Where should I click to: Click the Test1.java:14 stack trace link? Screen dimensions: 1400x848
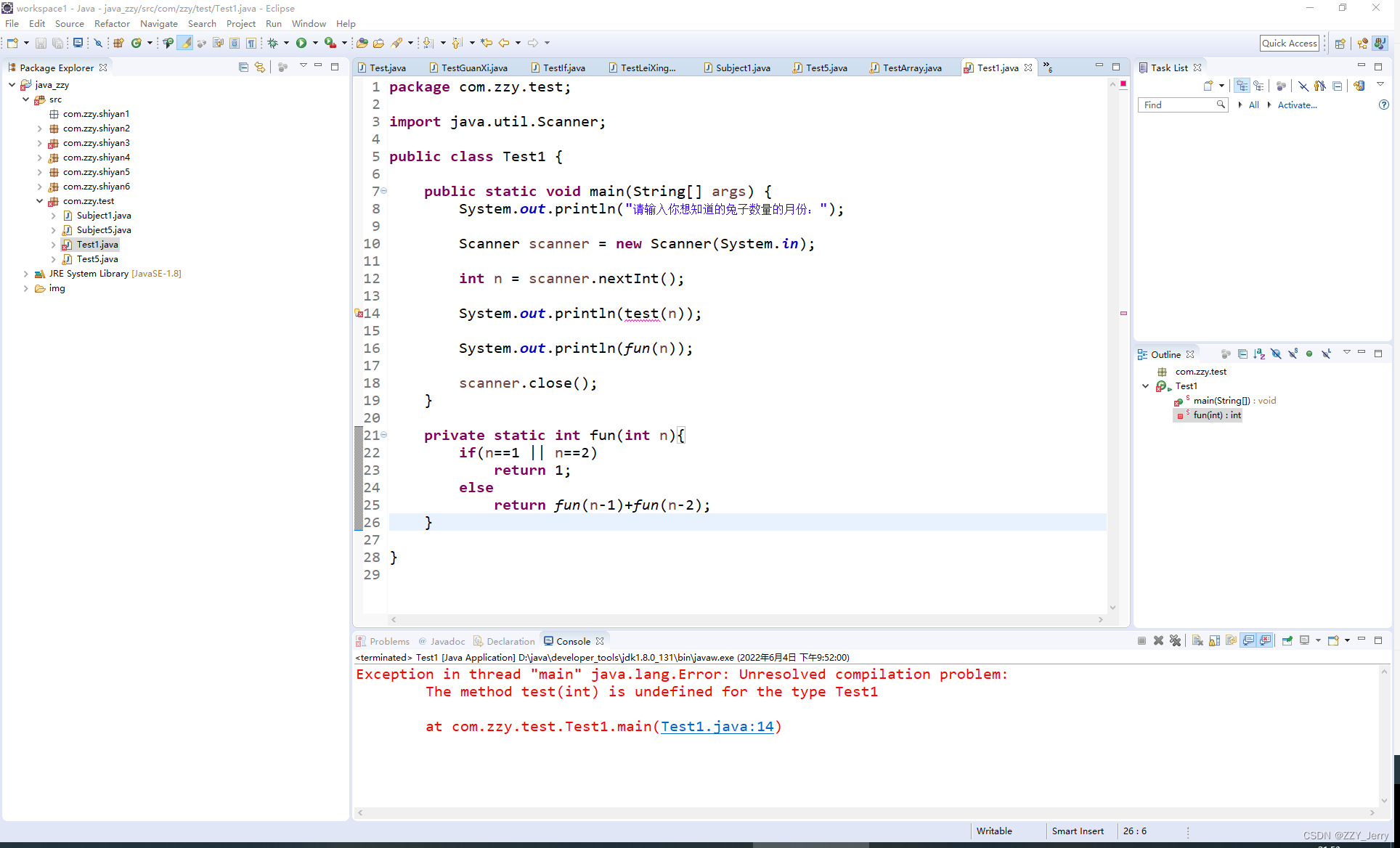pos(717,726)
